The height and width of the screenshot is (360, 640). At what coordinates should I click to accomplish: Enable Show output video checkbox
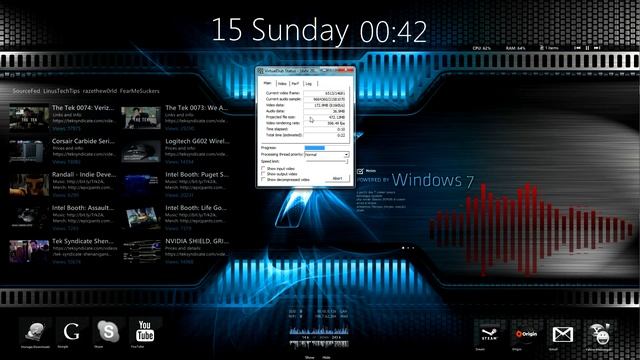[x=263, y=173]
